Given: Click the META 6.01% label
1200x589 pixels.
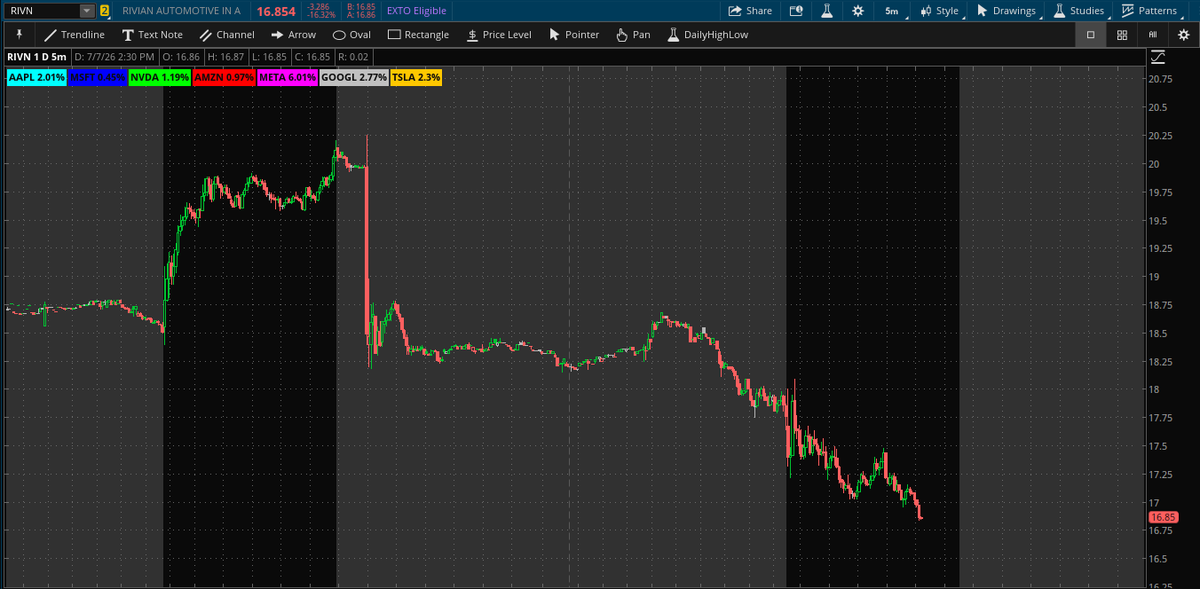Looking at the screenshot, I should point(287,76).
